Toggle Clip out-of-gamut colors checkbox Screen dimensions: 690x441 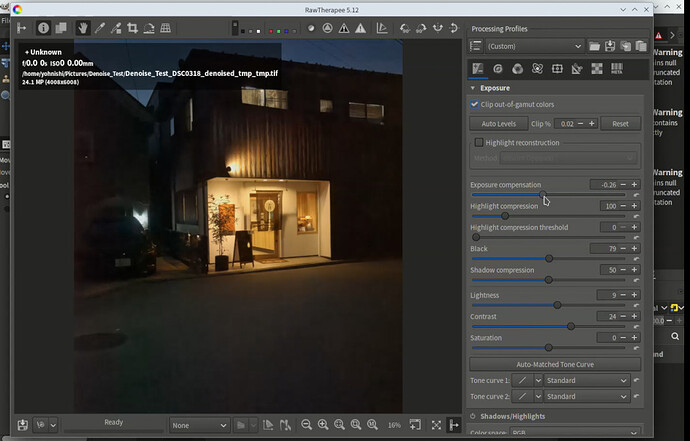pyautogui.click(x=474, y=104)
